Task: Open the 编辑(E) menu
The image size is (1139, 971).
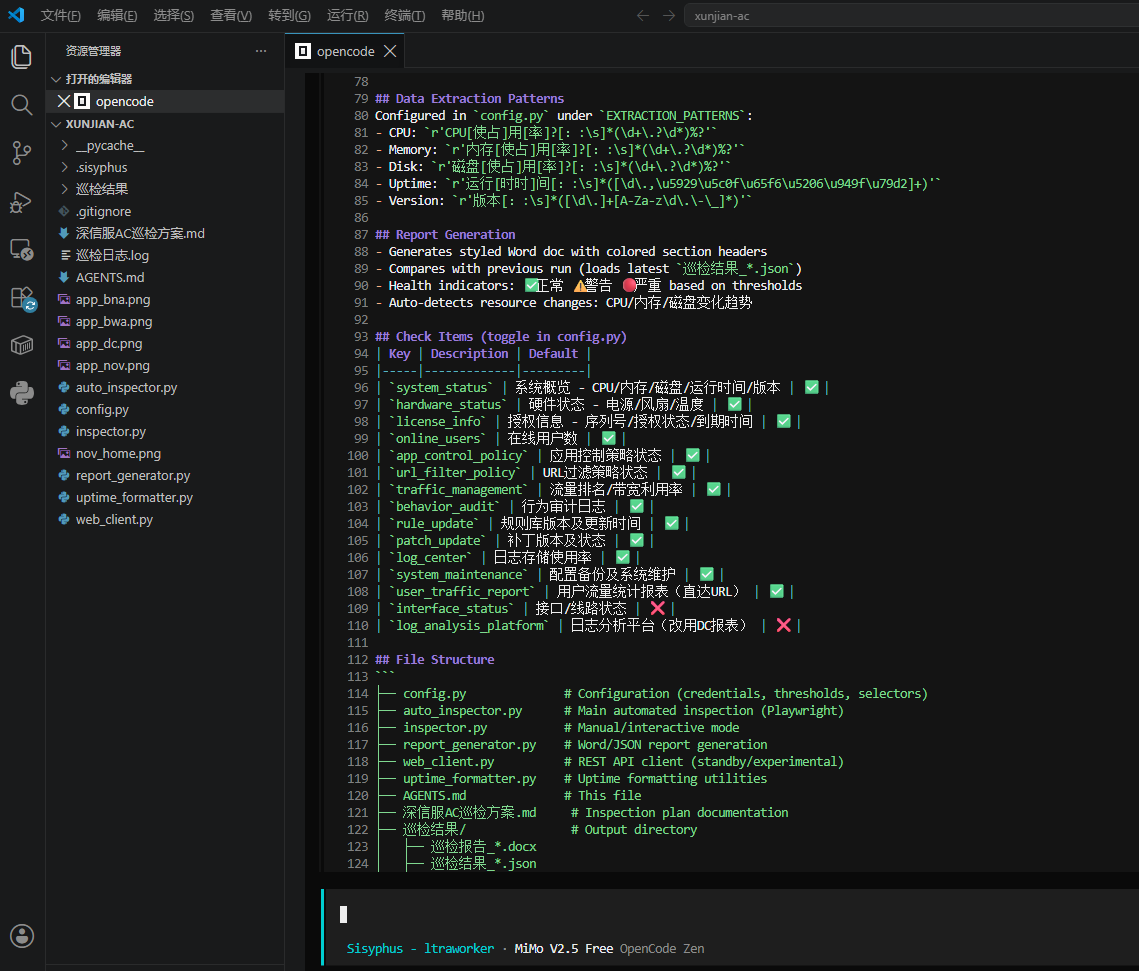Action: point(117,15)
